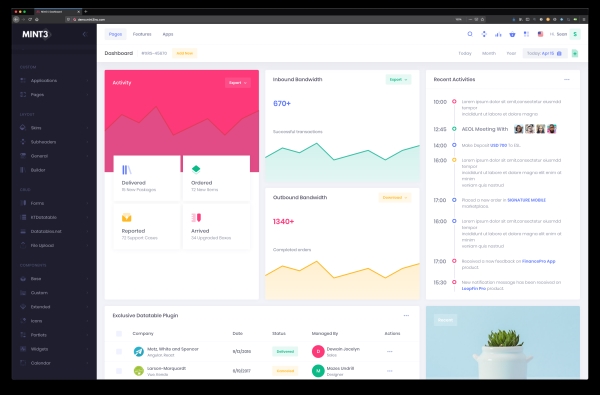Sort table by Date column header
600x395 pixels.
pos(238,334)
